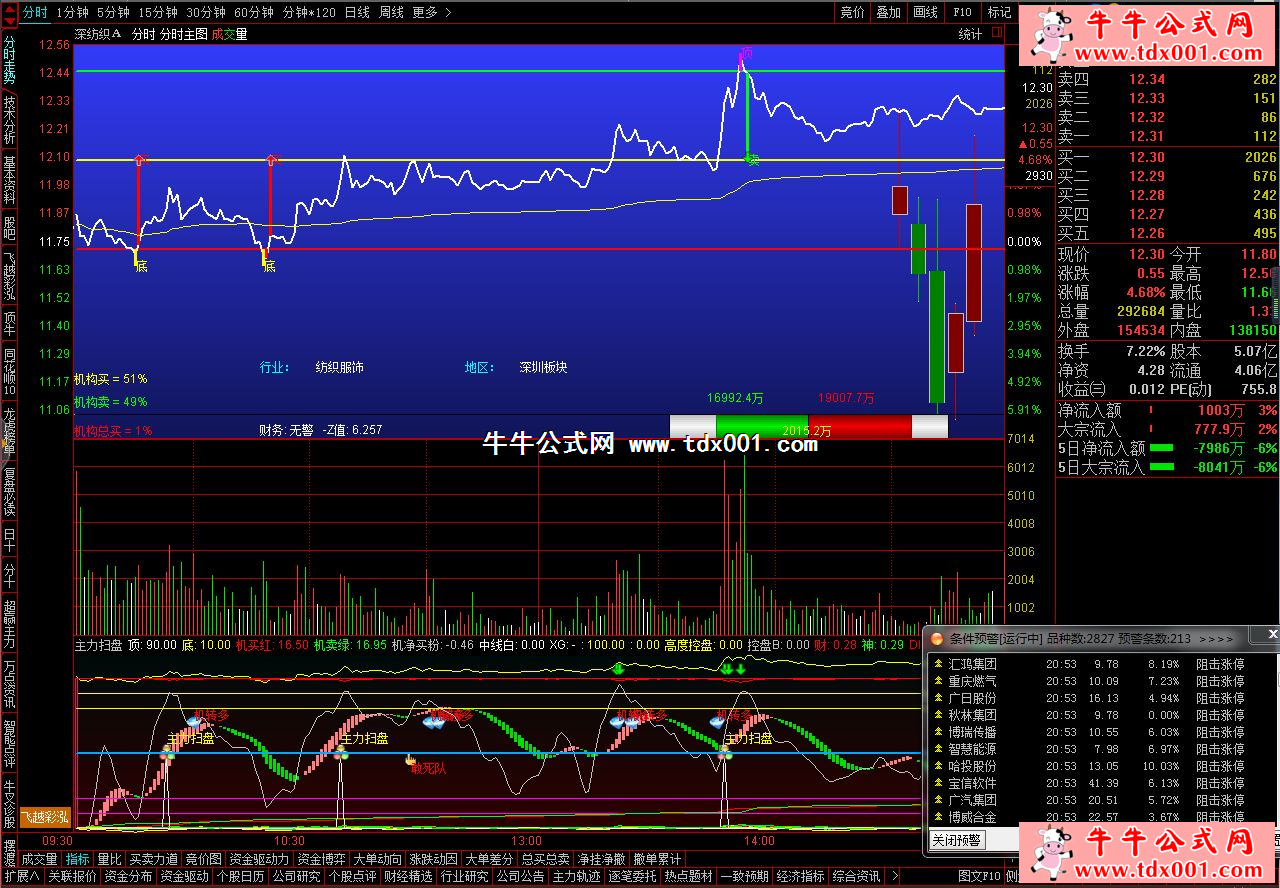Switch to the 1分钟 period tab
Screen dimensions: 1280x888
[x=72, y=12]
